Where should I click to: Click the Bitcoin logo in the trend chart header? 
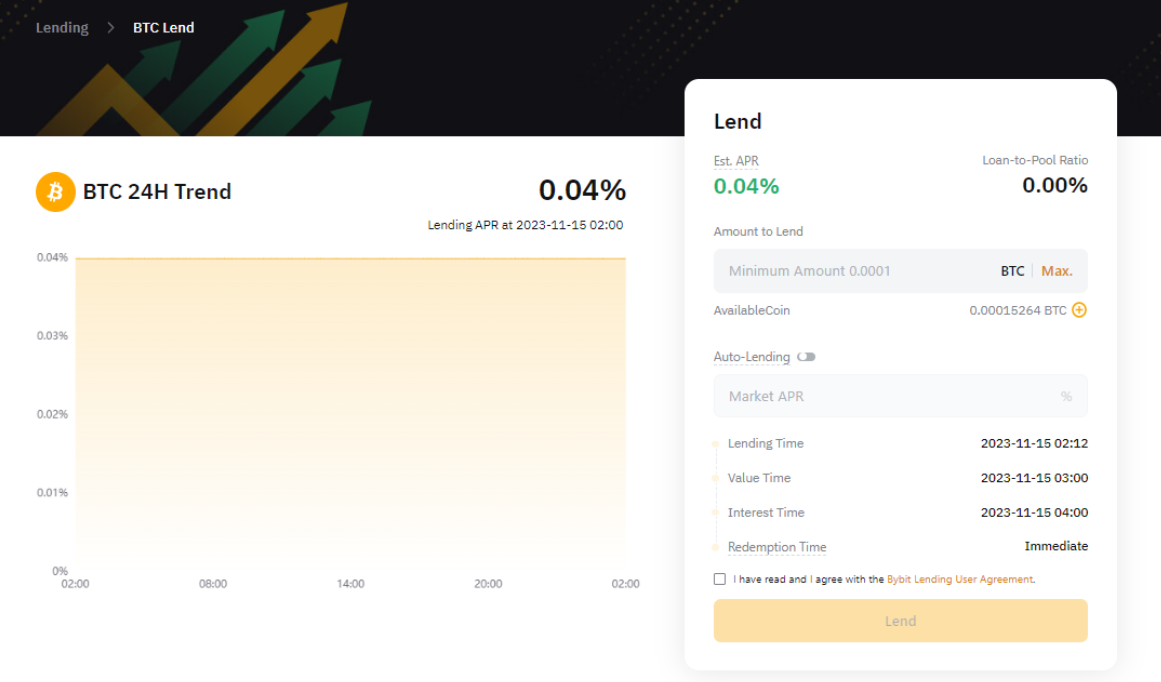55,192
